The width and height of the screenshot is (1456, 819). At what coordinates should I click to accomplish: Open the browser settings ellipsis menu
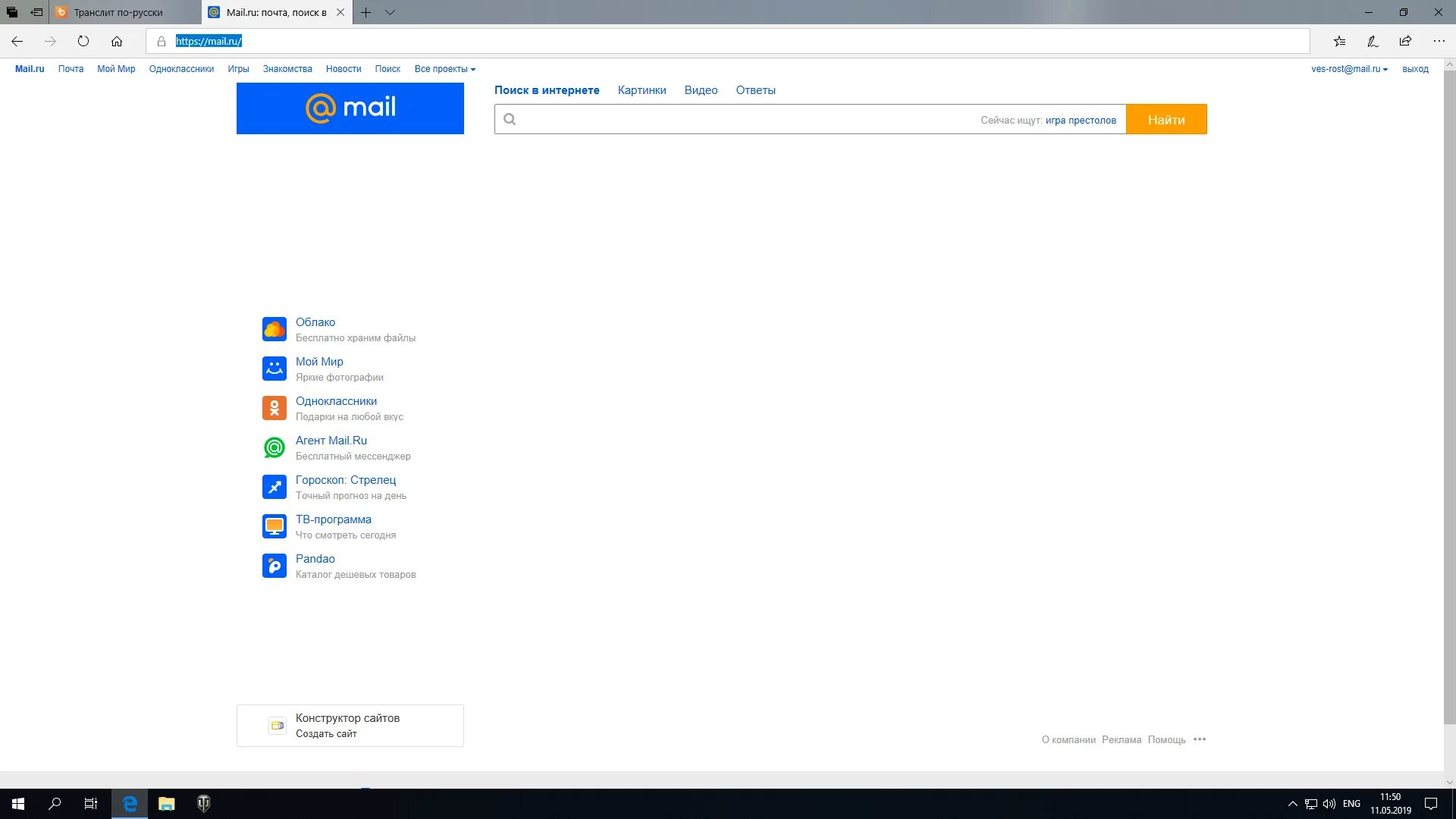pyautogui.click(x=1439, y=41)
